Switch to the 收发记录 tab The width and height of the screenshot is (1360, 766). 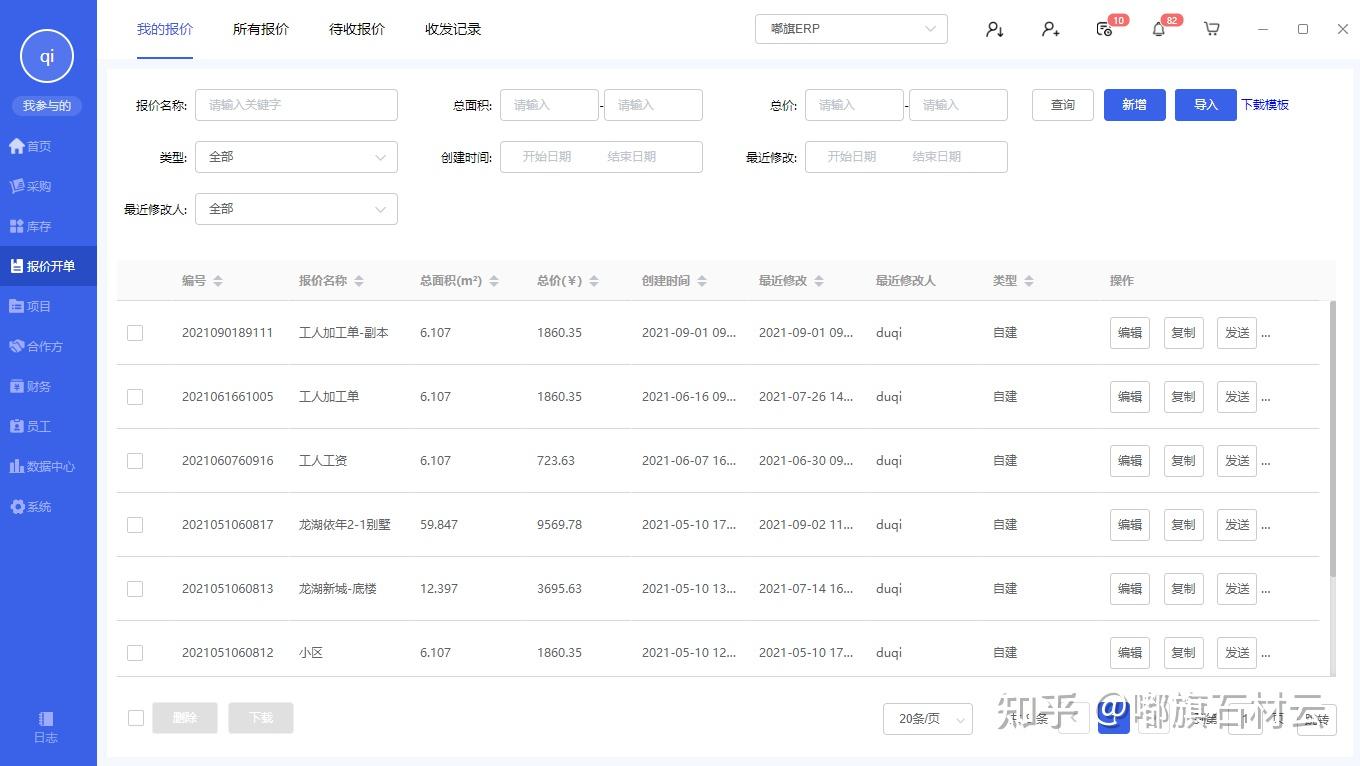[453, 30]
